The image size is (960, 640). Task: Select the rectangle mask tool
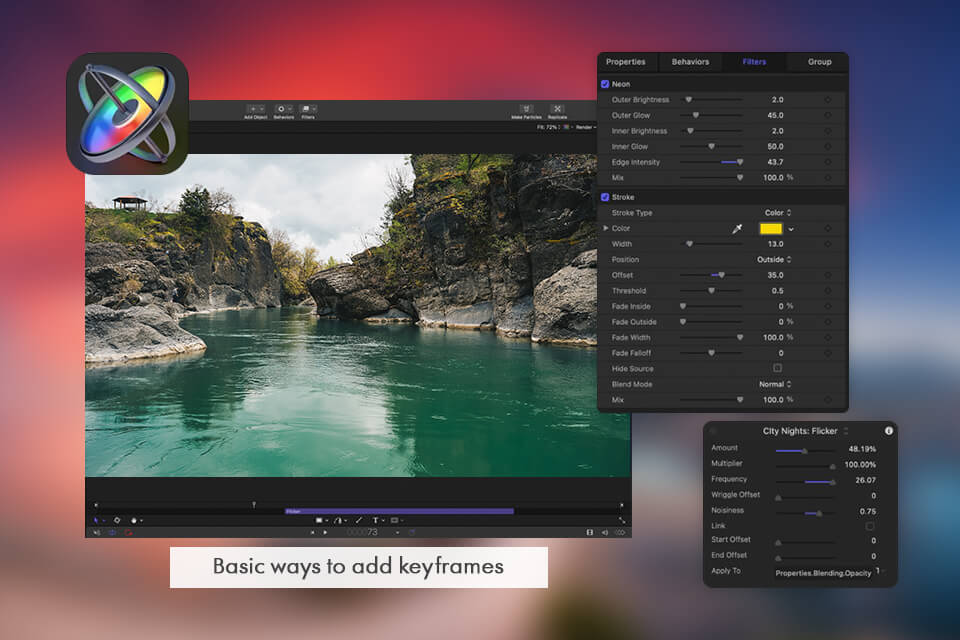click(x=395, y=521)
